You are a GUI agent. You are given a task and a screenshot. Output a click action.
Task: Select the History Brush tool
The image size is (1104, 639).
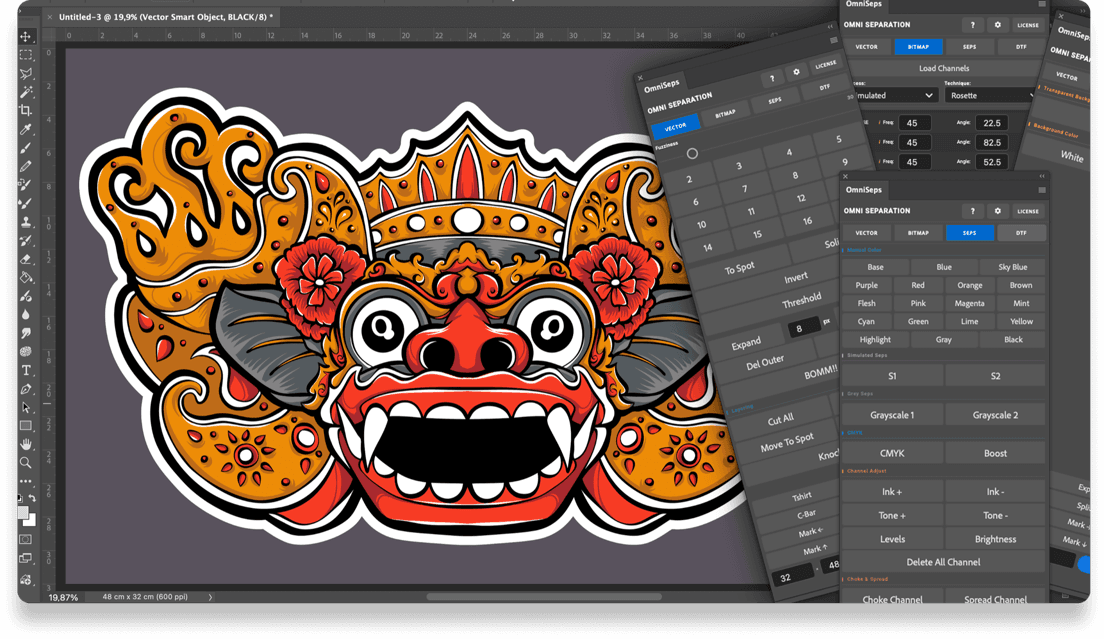pos(26,241)
